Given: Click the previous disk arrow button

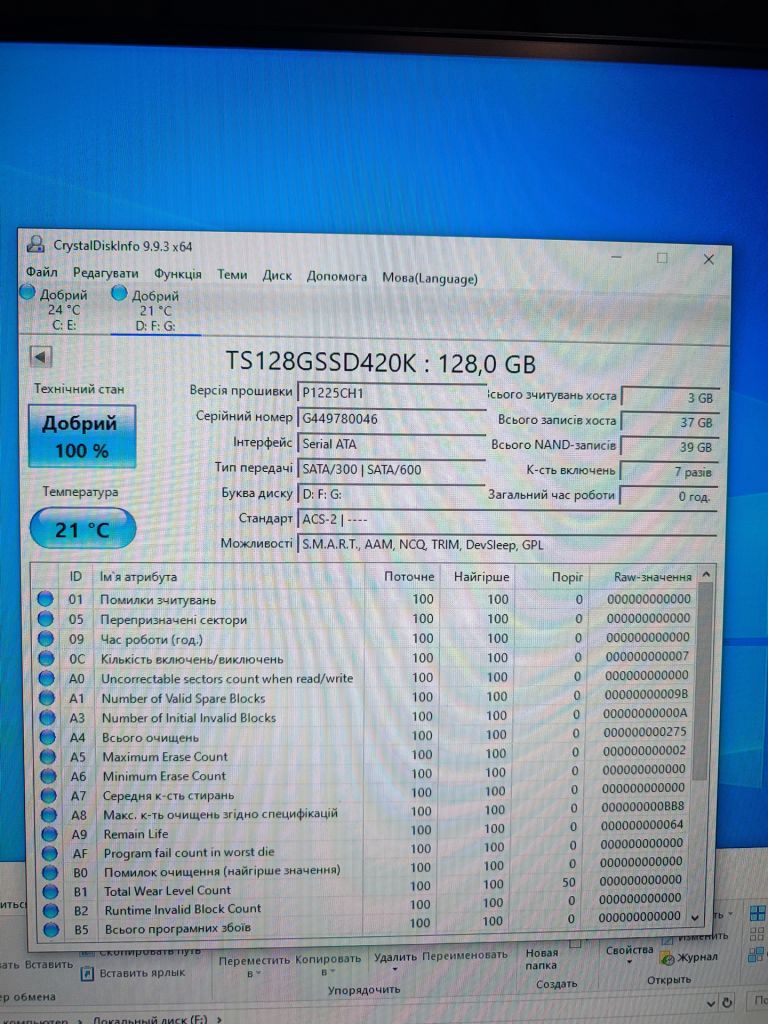Looking at the screenshot, I should pos(40,357).
